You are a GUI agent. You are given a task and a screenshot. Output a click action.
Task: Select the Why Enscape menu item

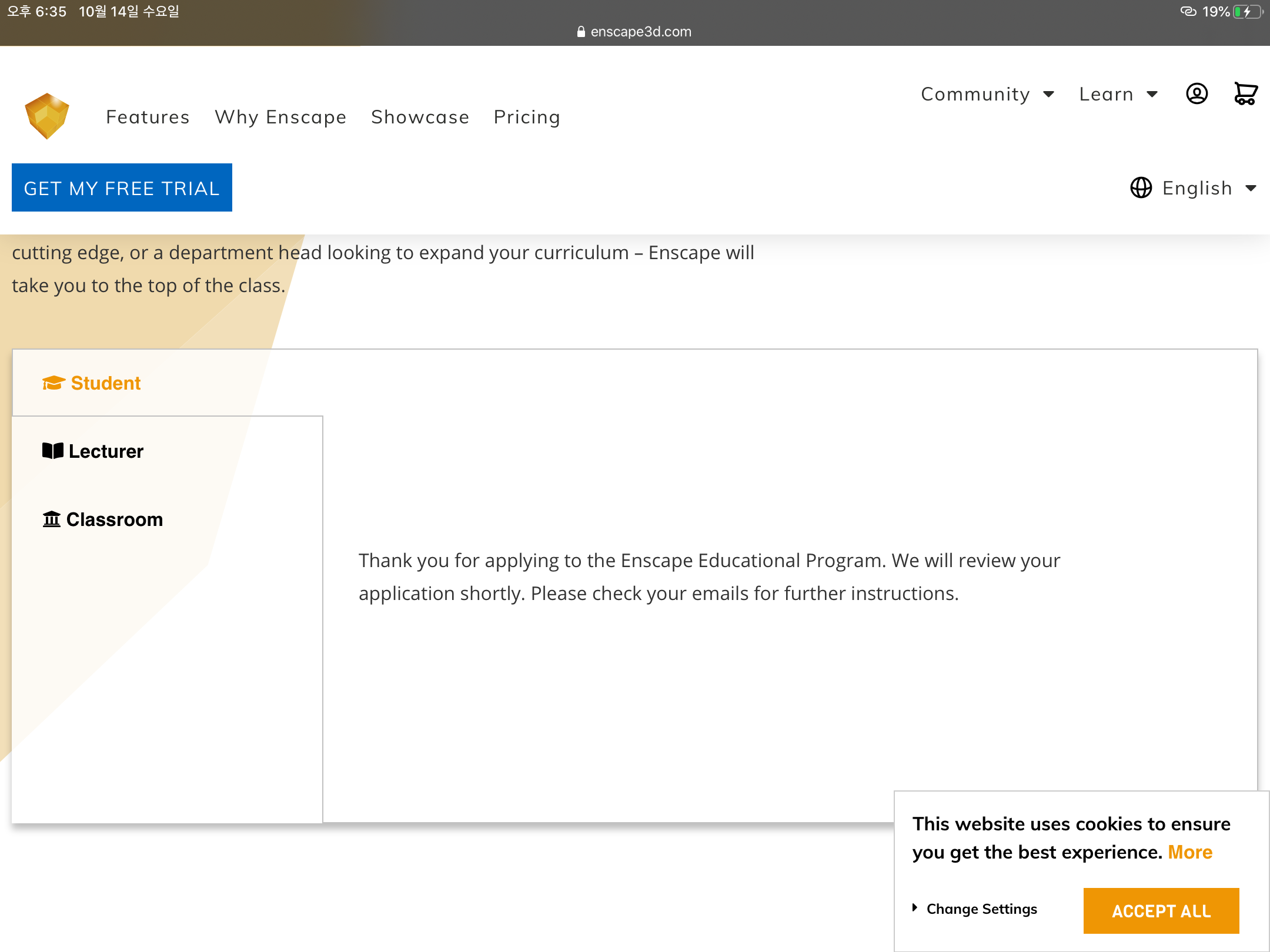pos(280,117)
